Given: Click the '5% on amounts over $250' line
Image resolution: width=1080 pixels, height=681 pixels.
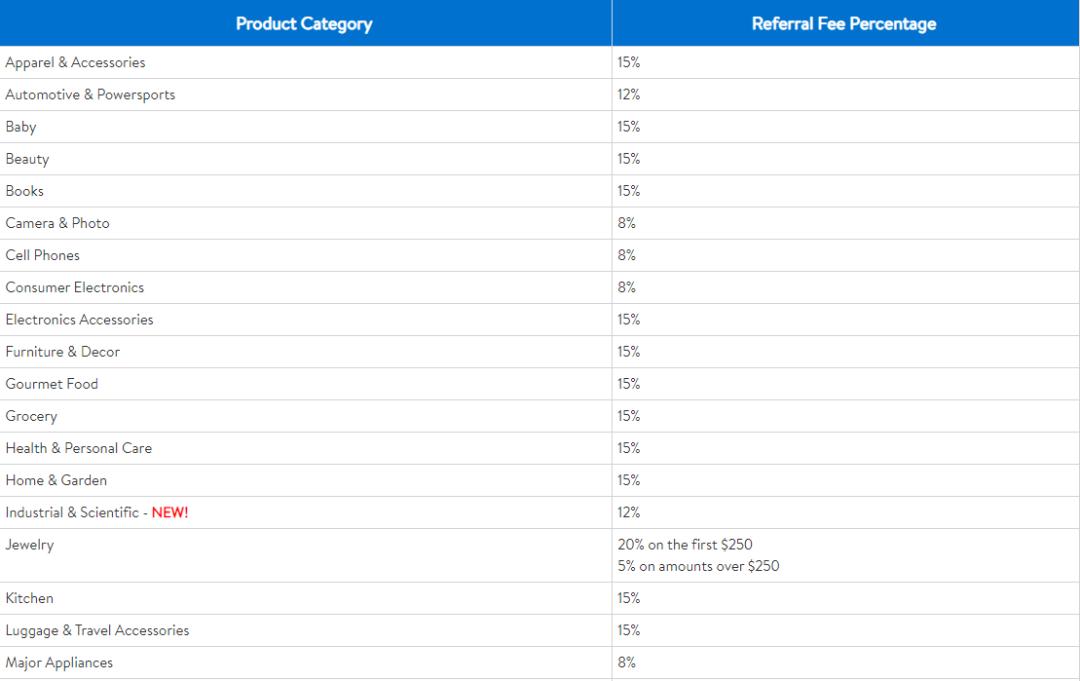Looking at the screenshot, I should [698, 566].
